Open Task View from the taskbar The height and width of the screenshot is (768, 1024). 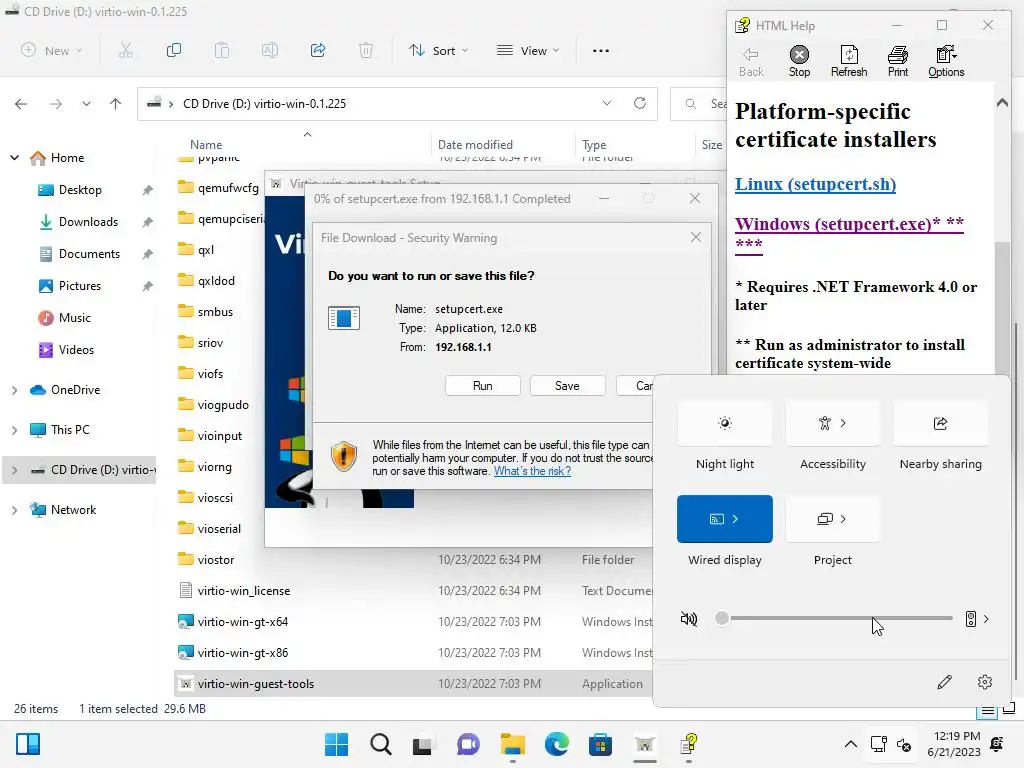click(423, 744)
